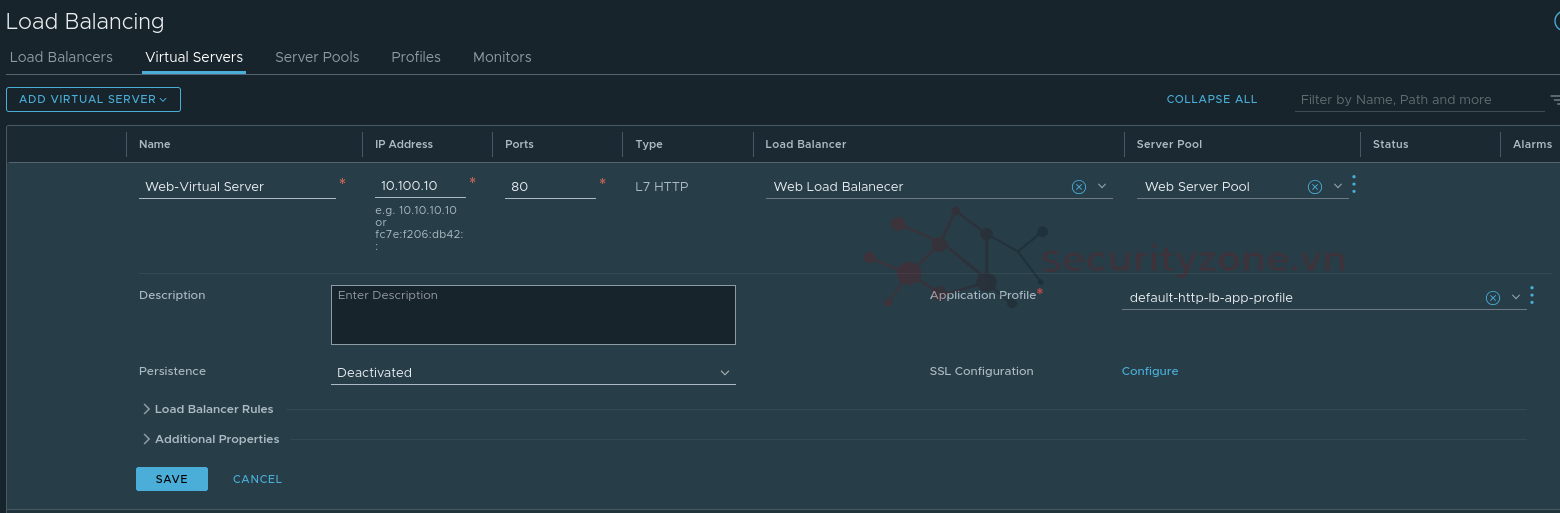This screenshot has height=513, width=1560.
Task: Switch to the Monitors tab
Action: [x=502, y=57]
